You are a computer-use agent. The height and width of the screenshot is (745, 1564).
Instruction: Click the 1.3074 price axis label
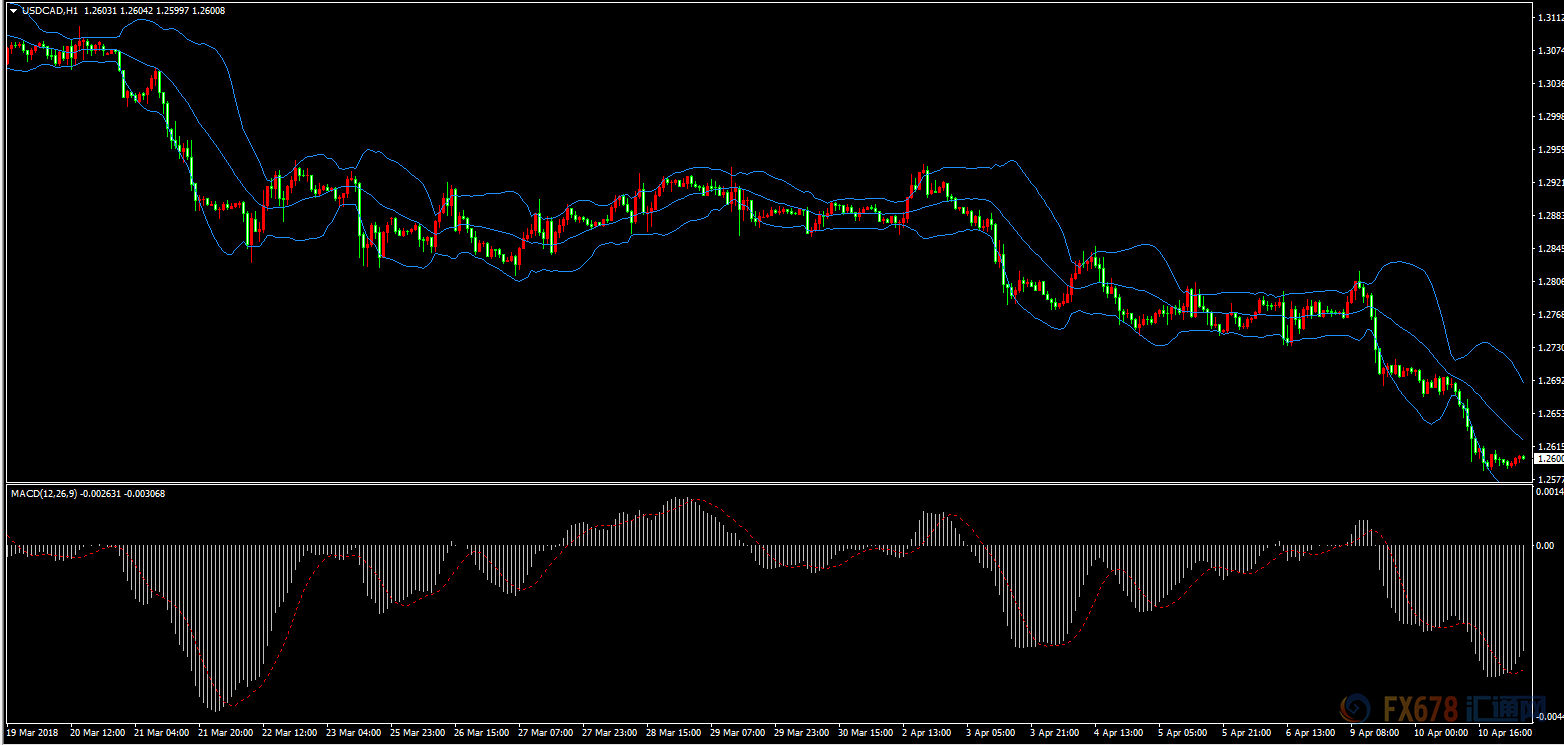pos(1550,50)
